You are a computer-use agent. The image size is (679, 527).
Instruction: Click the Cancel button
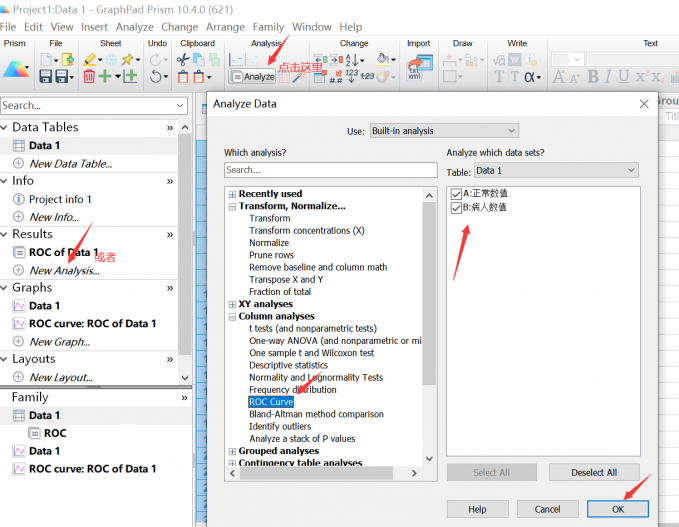tap(547, 509)
